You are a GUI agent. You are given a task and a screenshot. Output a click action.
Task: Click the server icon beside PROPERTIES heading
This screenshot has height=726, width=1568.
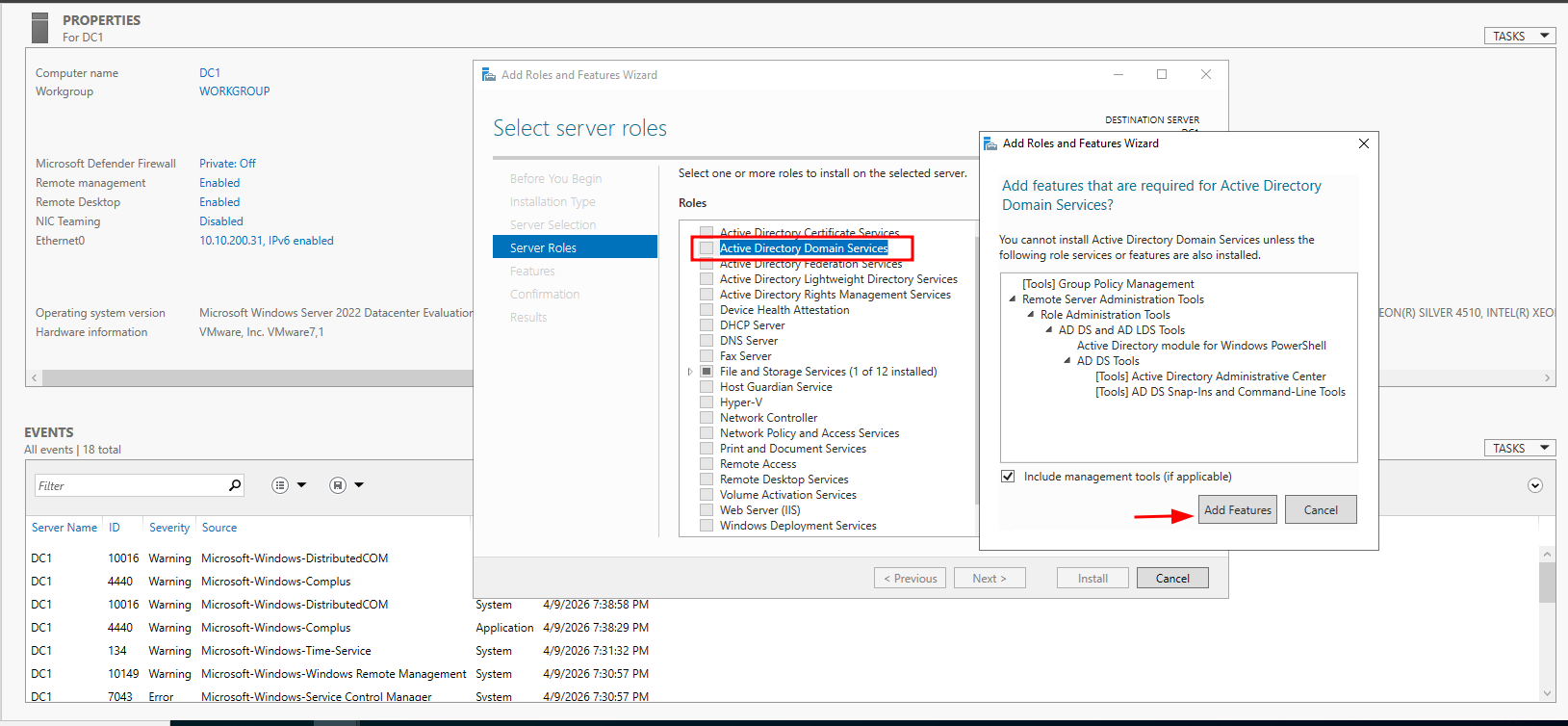click(39, 28)
